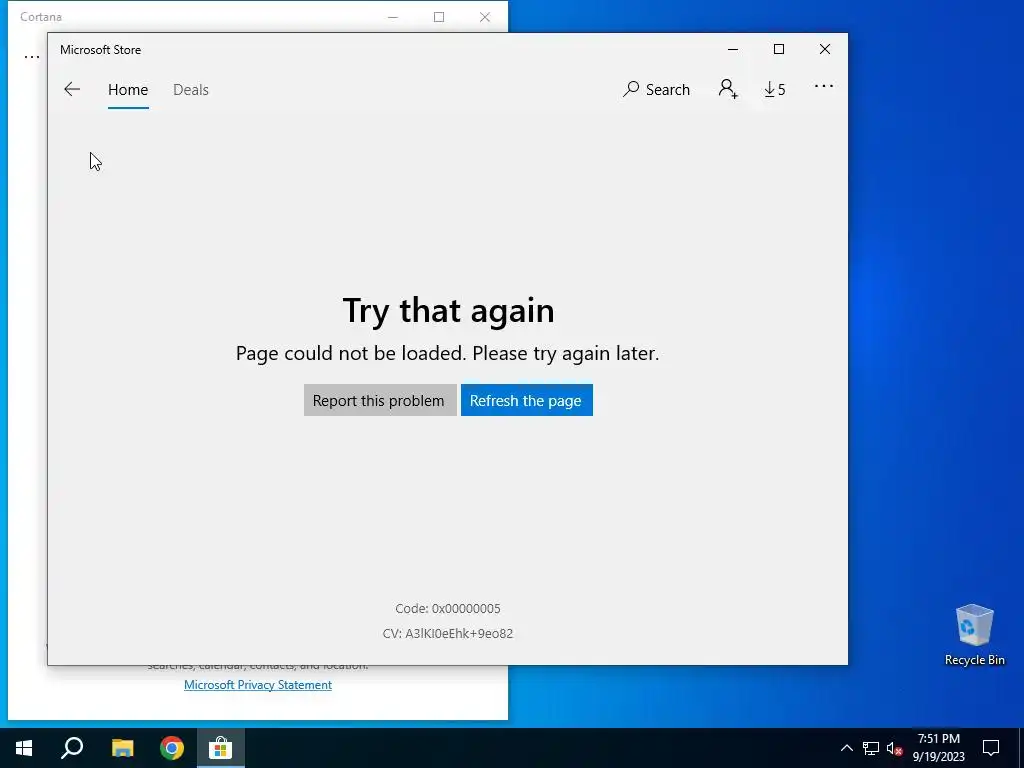Open the Action Center notifications icon
This screenshot has height=768, width=1024.
991,748
